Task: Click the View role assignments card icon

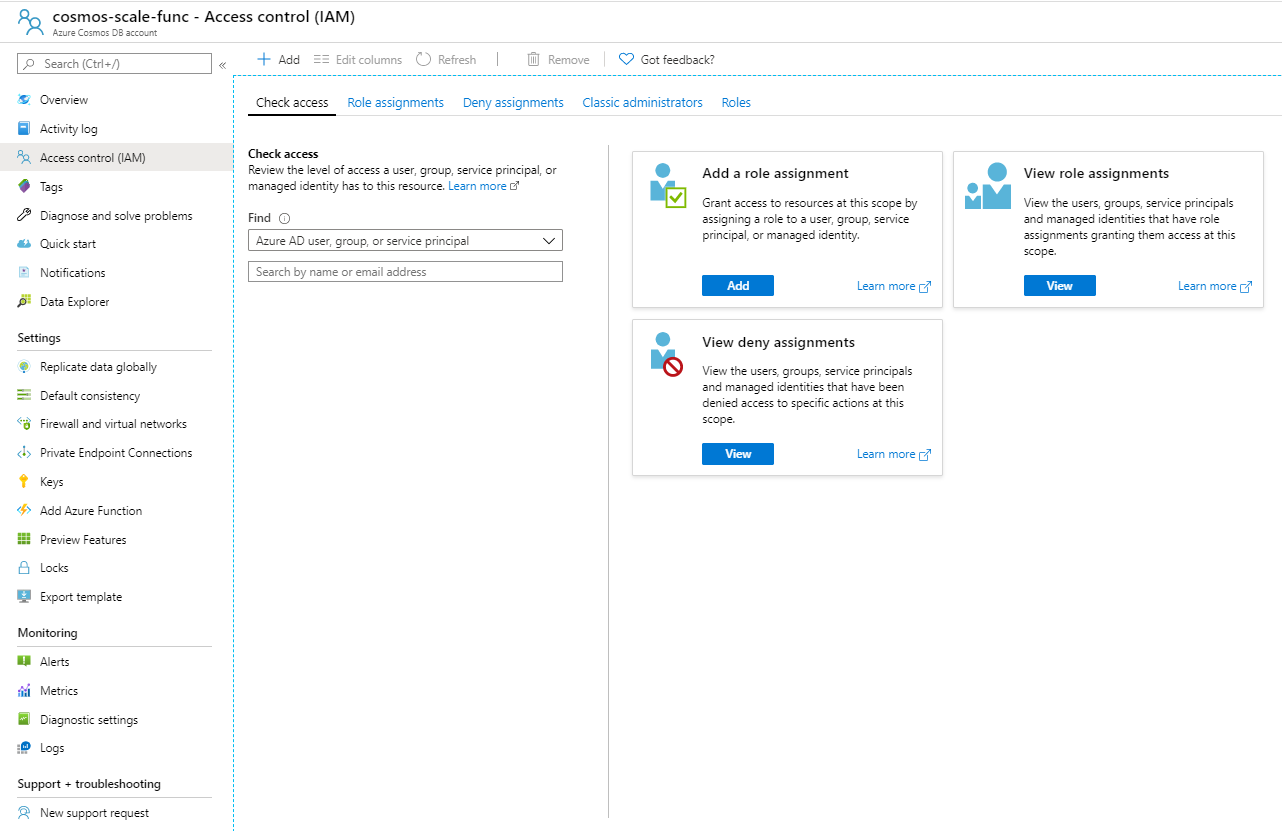Action: [x=988, y=186]
